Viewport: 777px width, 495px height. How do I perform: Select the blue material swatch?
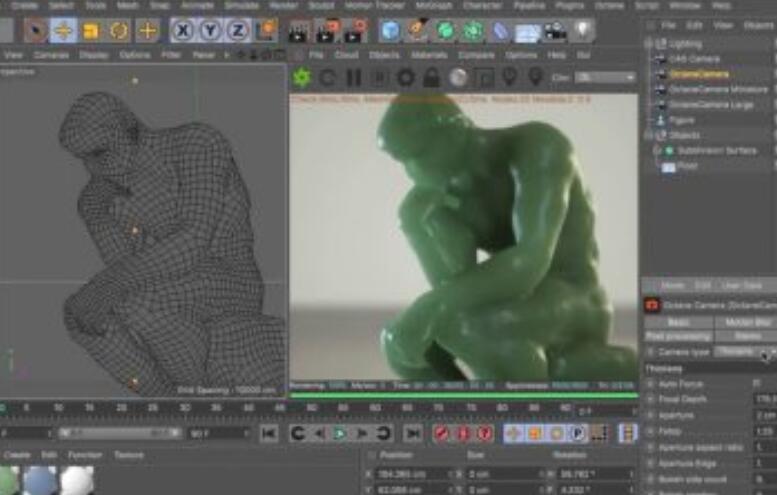click(x=40, y=480)
